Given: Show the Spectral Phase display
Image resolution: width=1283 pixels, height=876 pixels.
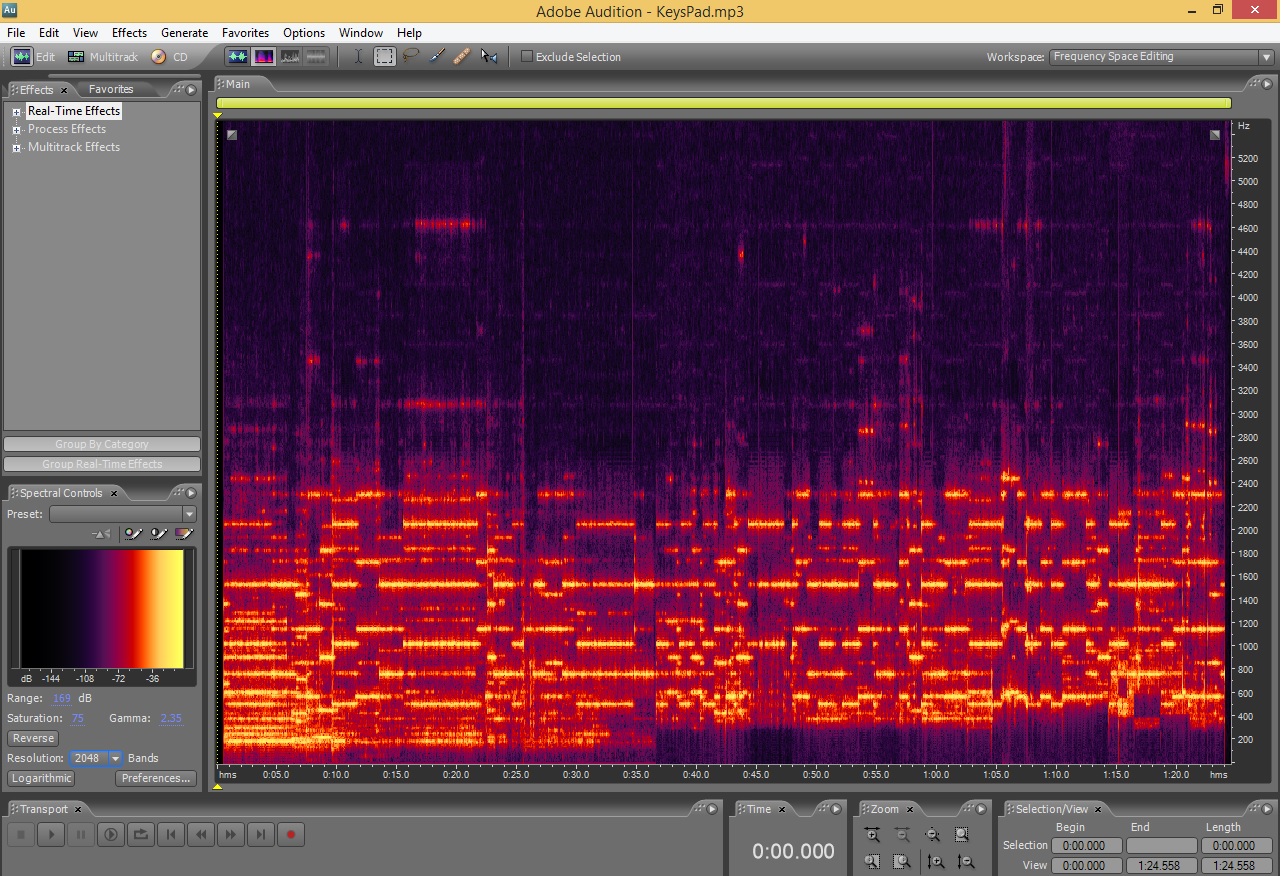Looking at the screenshot, I should click(x=316, y=57).
